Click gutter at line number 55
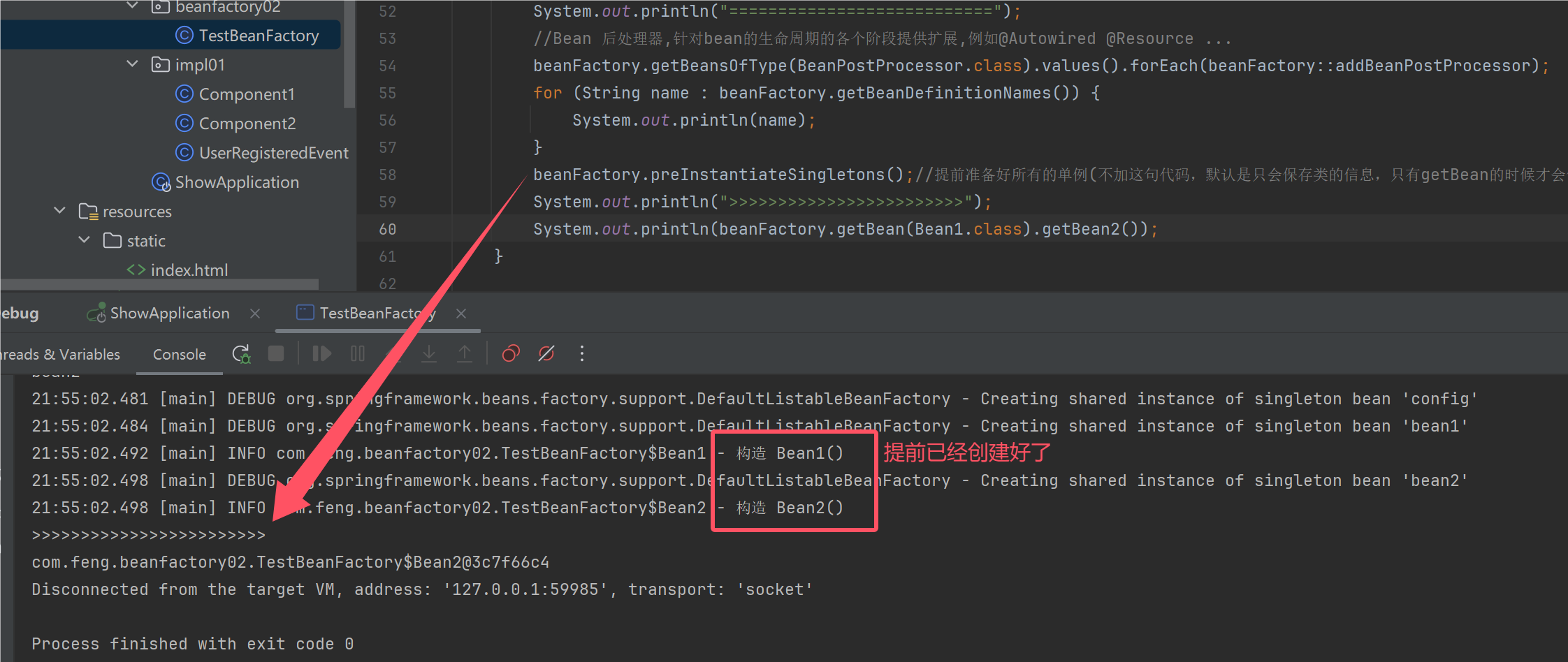This screenshot has height=662, width=1568. coord(388,93)
